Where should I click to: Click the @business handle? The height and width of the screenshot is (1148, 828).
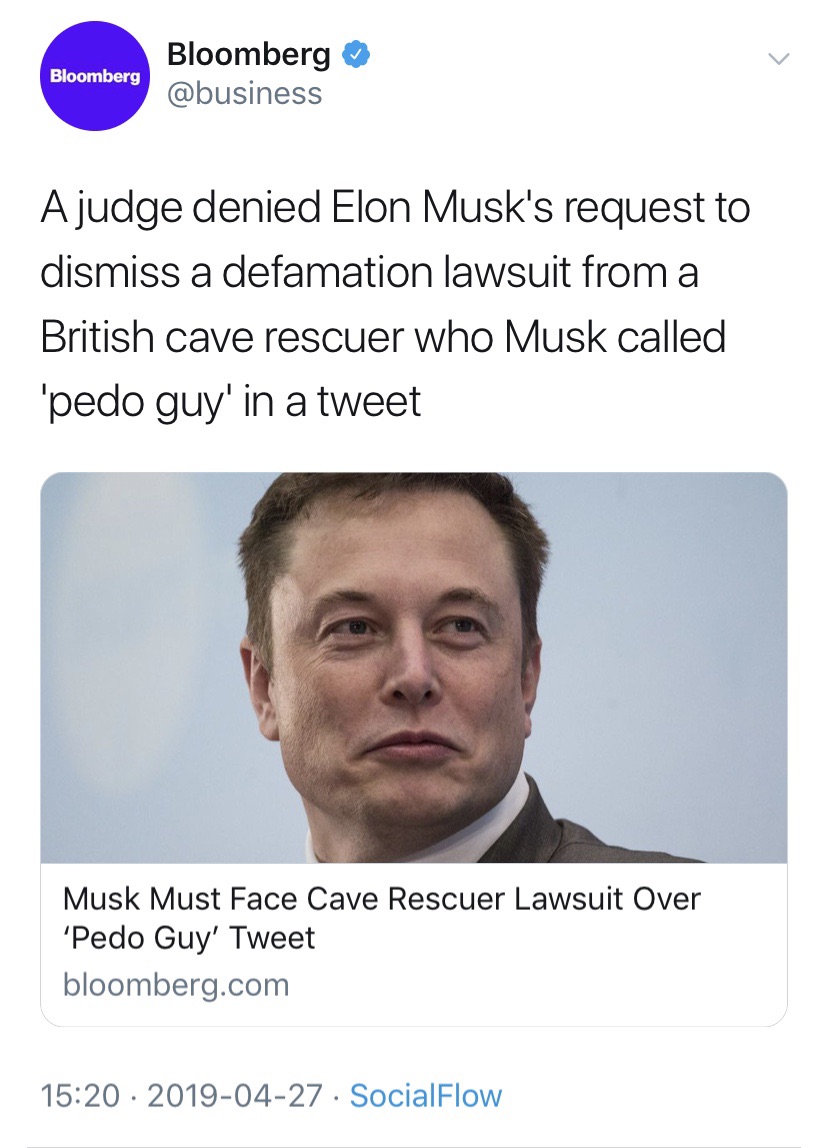coord(244,93)
